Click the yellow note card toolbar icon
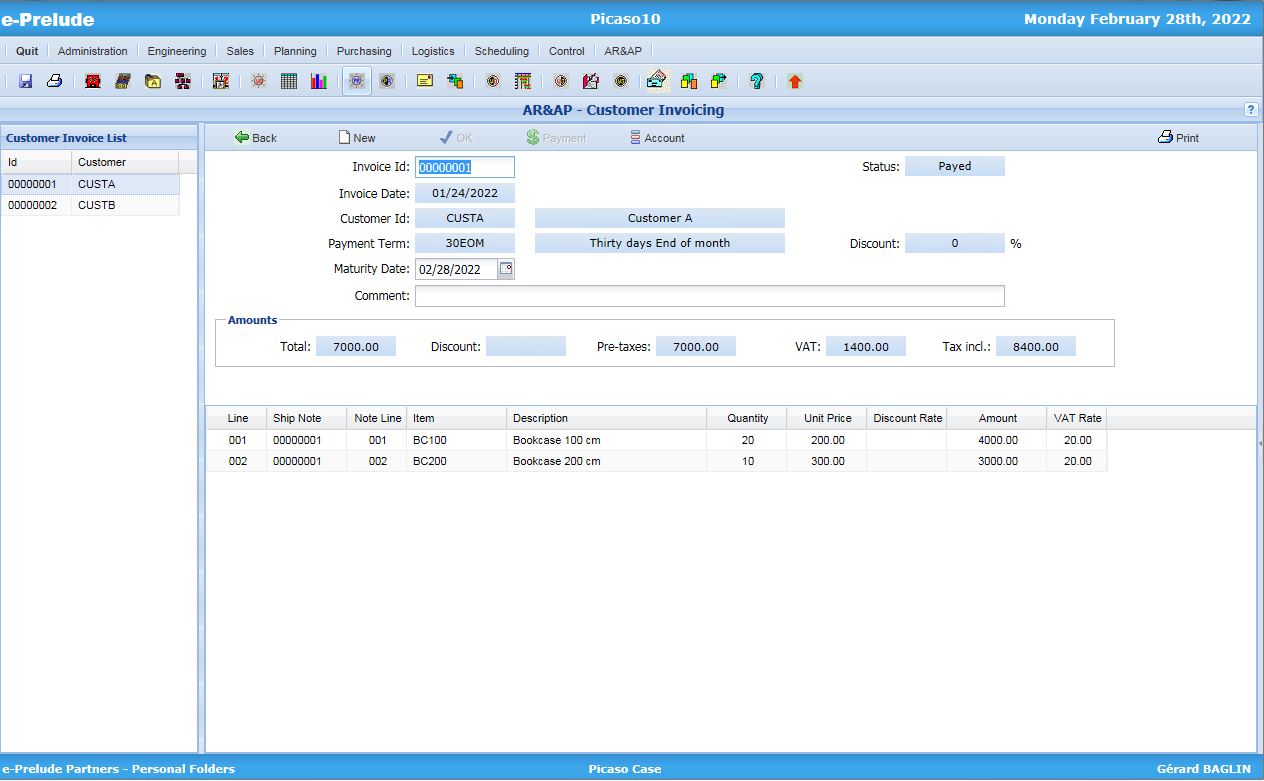 (425, 82)
